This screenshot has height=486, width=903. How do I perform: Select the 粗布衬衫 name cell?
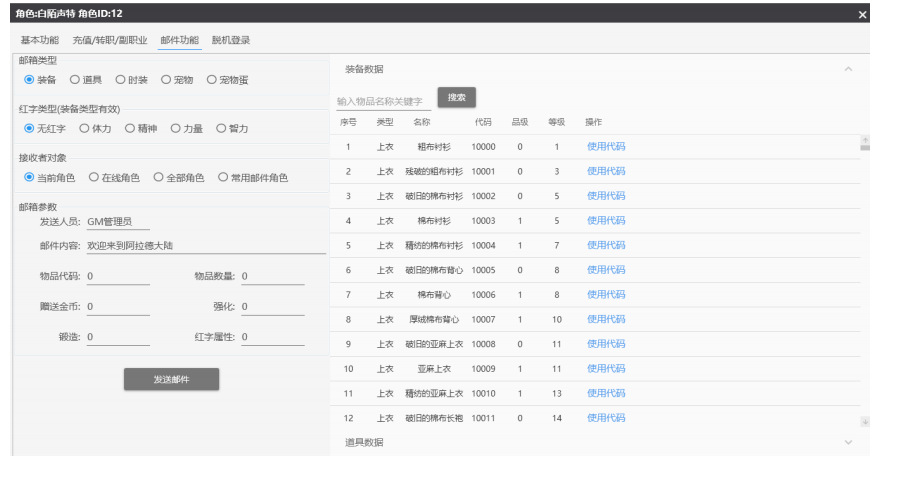(x=434, y=147)
